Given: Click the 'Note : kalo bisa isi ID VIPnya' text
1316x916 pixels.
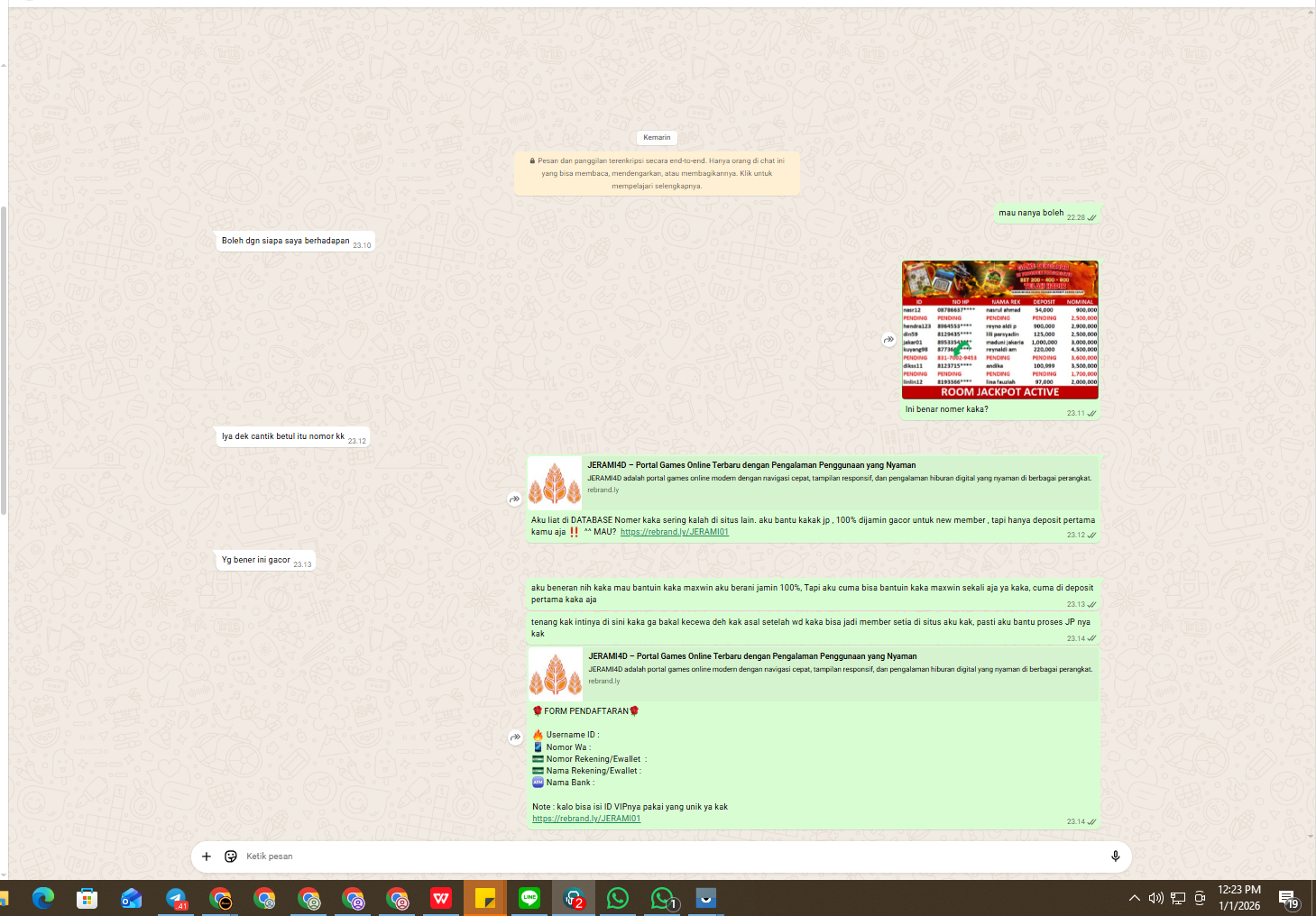Looking at the screenshot, I should (630, 807).
